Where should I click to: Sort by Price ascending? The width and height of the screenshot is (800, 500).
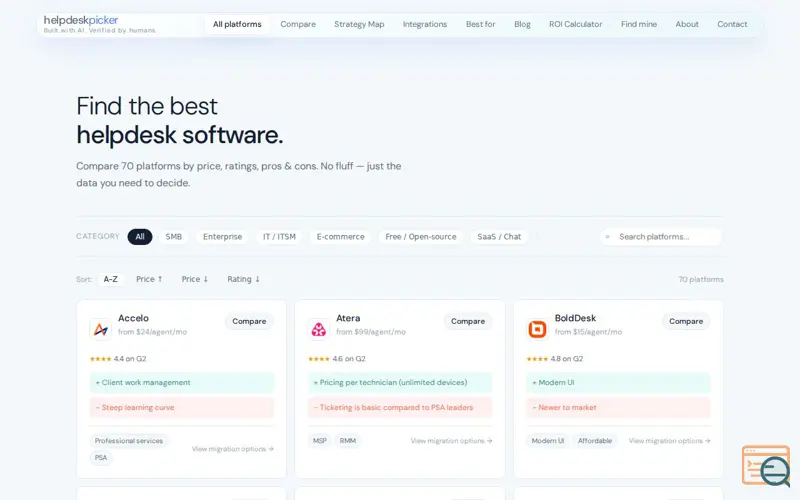(149, 279)
